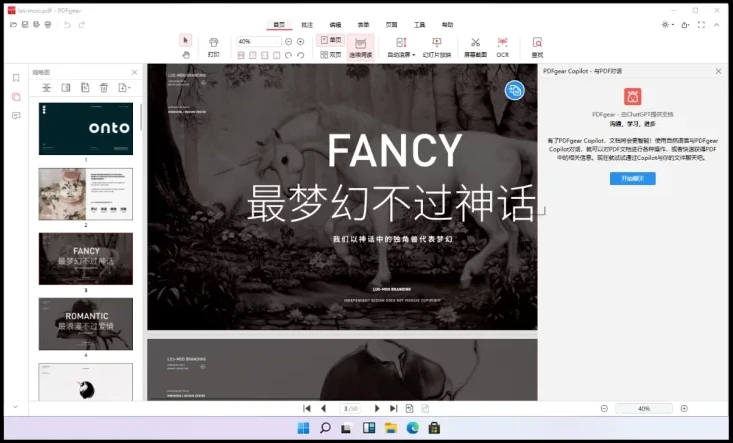Zoom out in status bar

[x=604, y=408]
